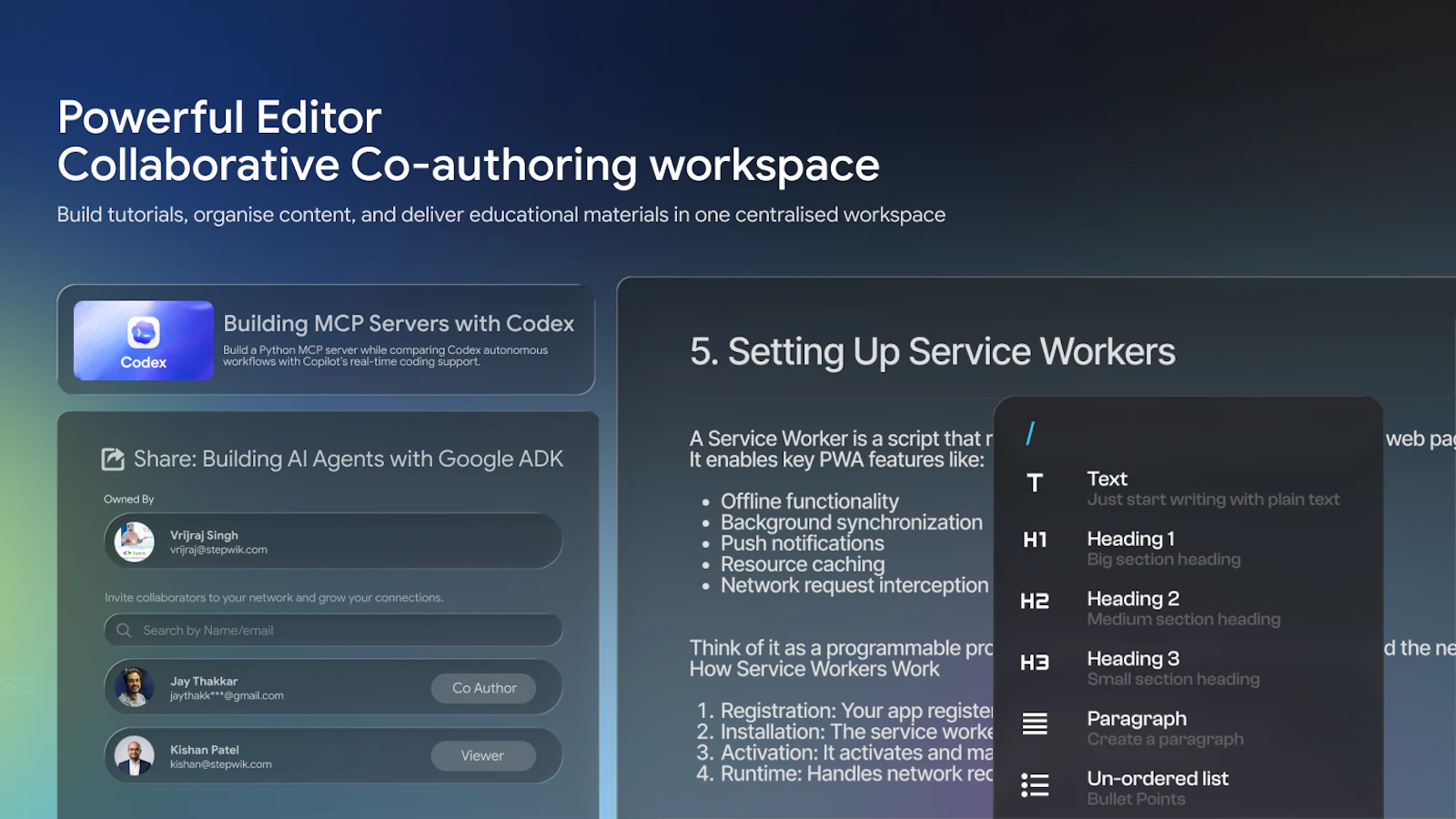This screenshot has height=819, width=1456.
Task: Click the 'Push notifications' bullet
Action: coord(803,543)
